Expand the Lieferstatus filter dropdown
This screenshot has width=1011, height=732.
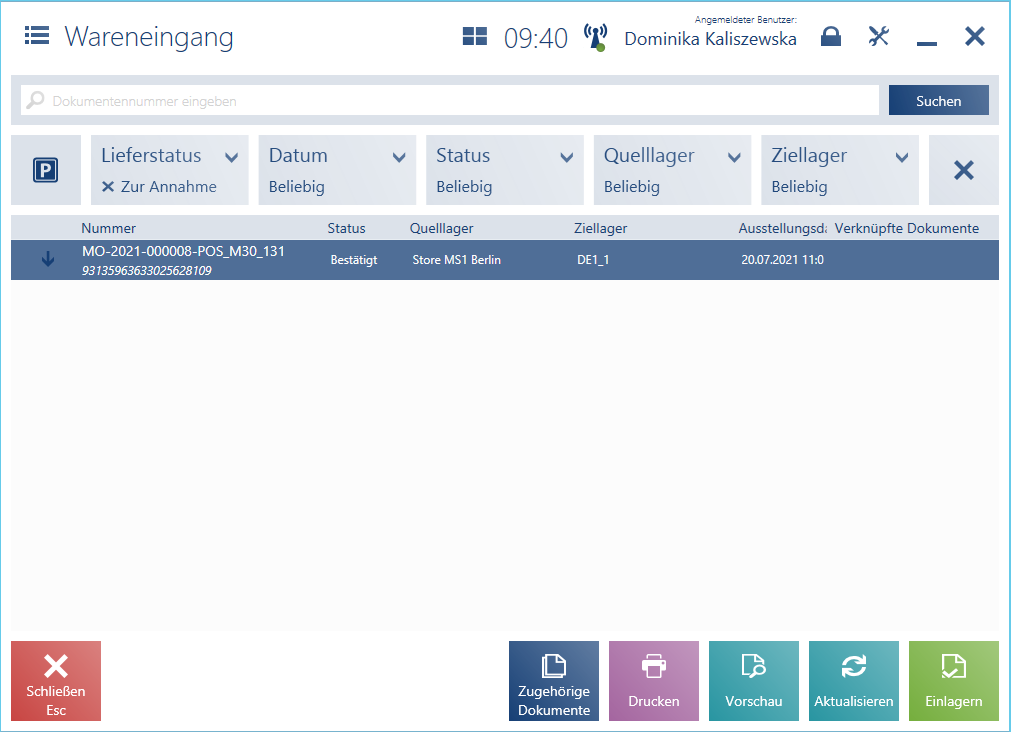[x=231, y=157]
